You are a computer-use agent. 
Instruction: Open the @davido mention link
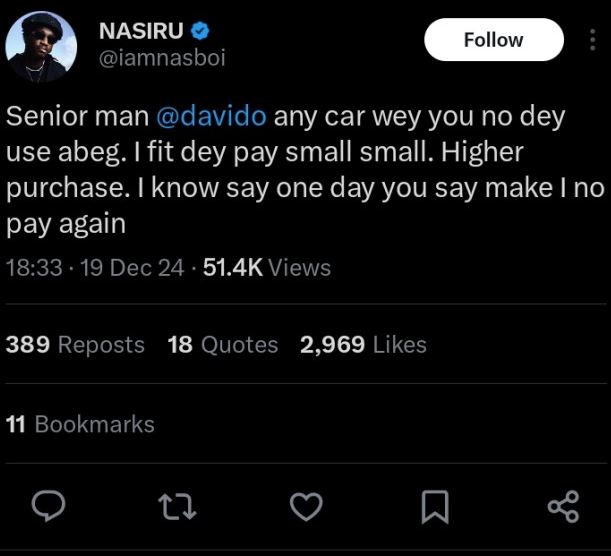pos(211,116)
